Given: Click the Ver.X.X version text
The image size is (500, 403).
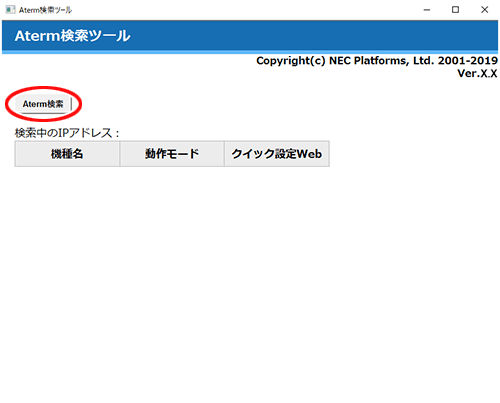Looking at the screenshot, I should click(x=477, y=73).
